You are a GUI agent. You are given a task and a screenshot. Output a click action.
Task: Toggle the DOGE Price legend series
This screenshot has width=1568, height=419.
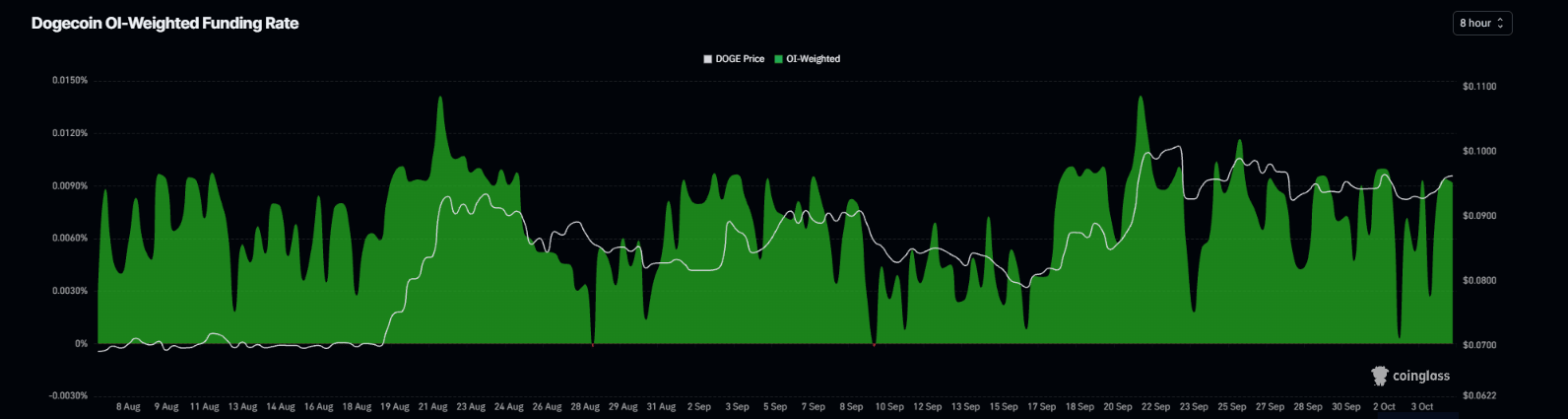[734, 59]
